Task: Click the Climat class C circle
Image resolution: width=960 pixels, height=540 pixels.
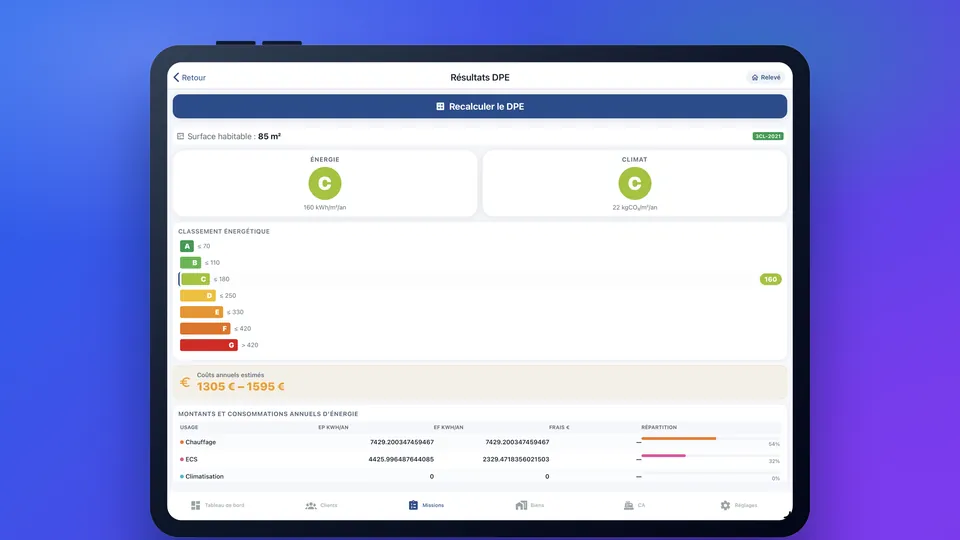Action: 635,184
